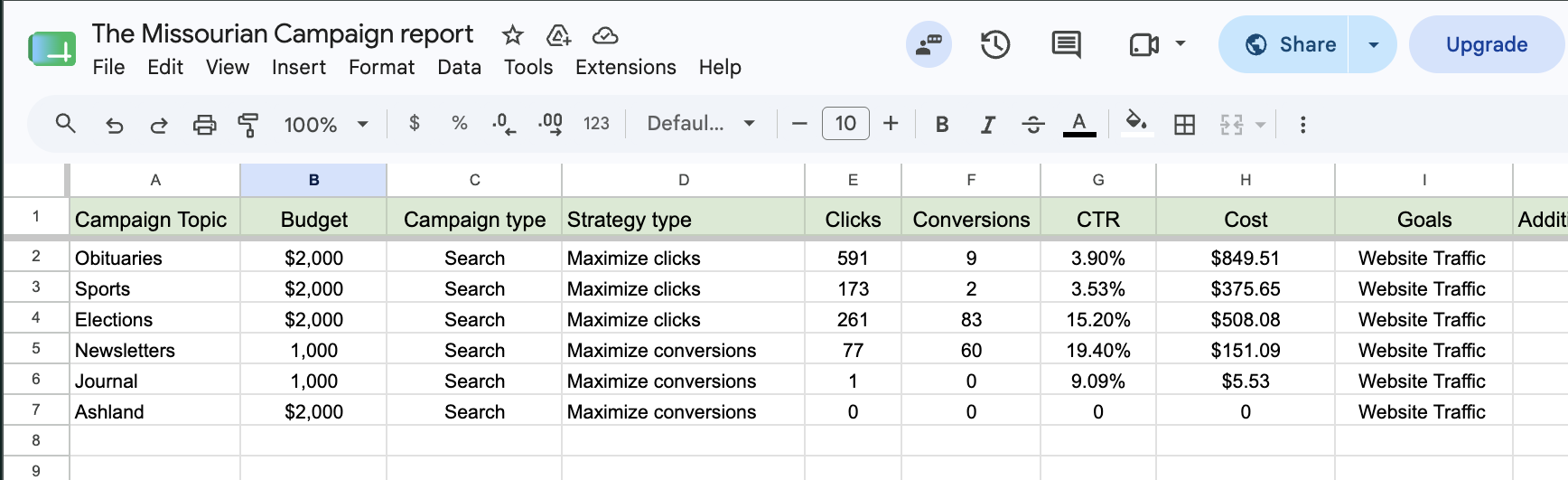The width and height of the screenshot is (1568, 480).
Task: Open the Tools menu
Action: (528, 67)
